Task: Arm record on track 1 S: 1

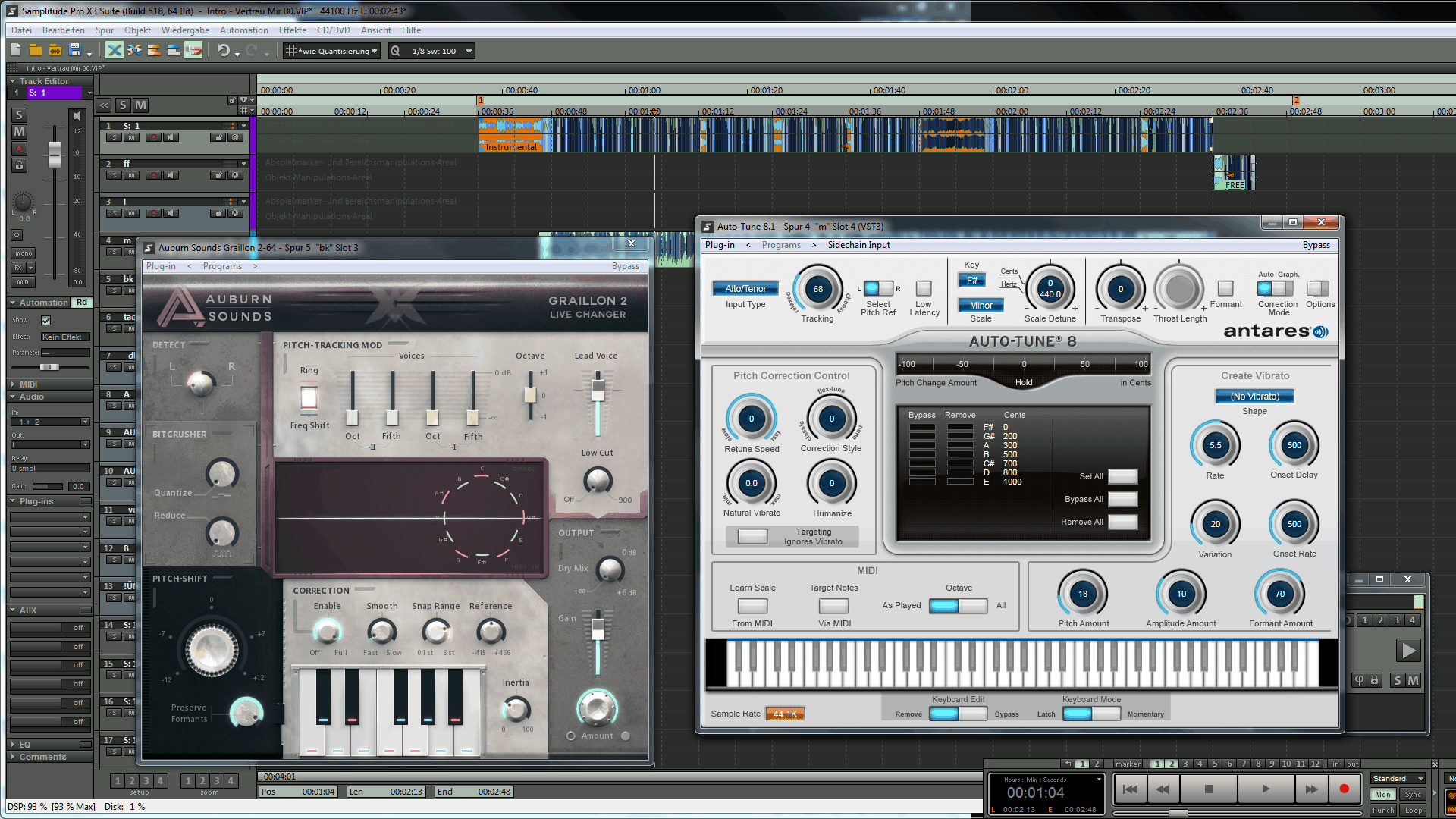Action: click(x=153, y=137)
